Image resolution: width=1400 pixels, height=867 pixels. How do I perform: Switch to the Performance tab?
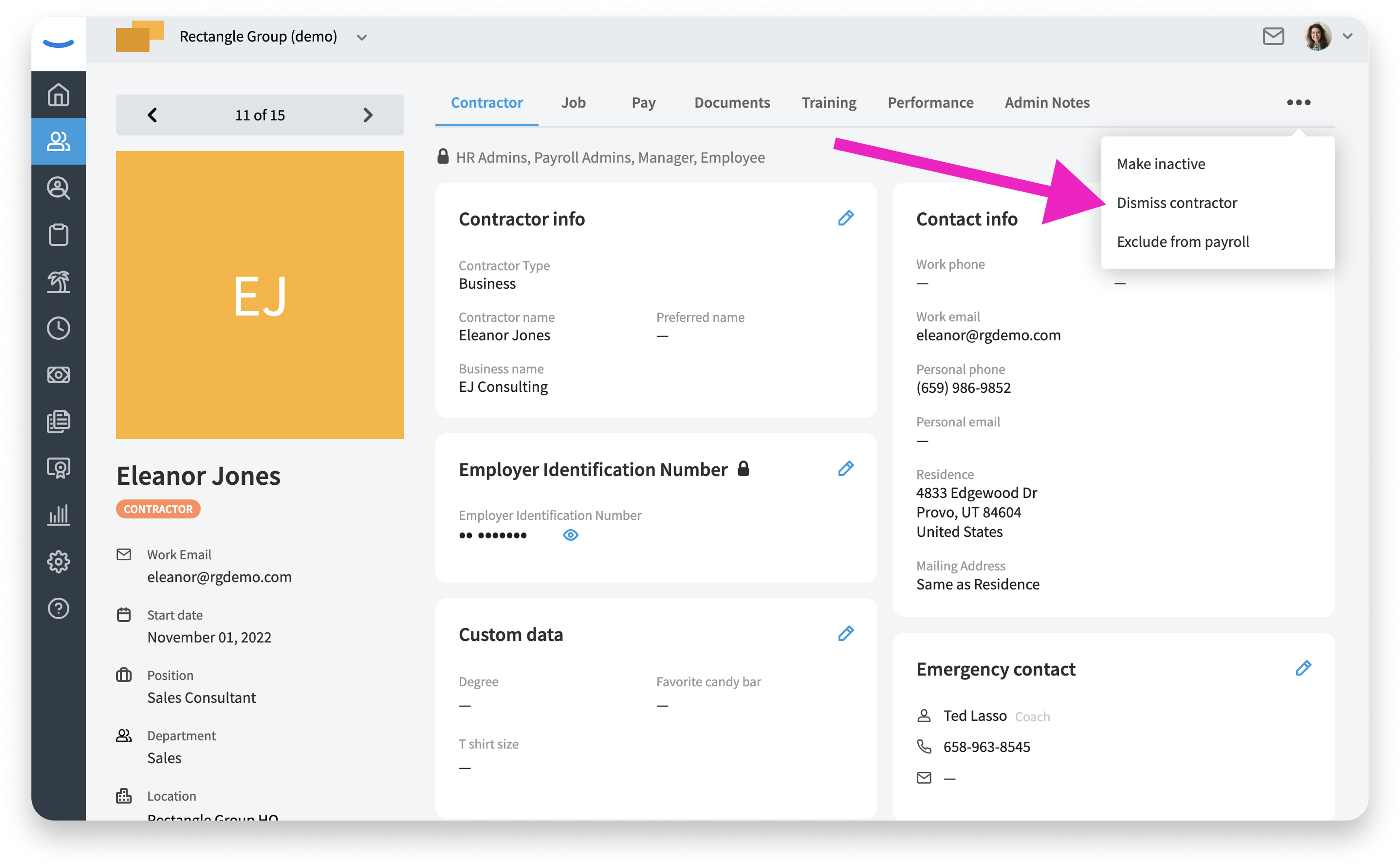tap(930, 103)
